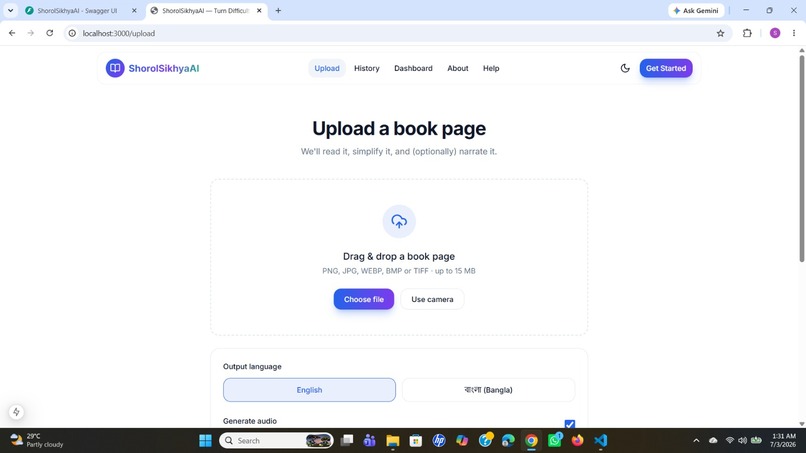Screen dimensions: 806x453
Task: Show hidden system tray icons chevron
Action: tap(696, 441)
